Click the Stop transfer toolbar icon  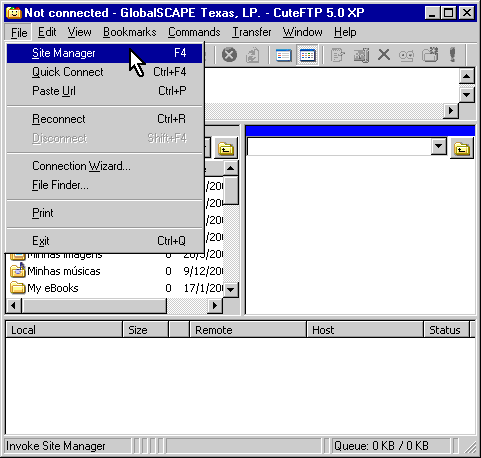tap(229, 55)
